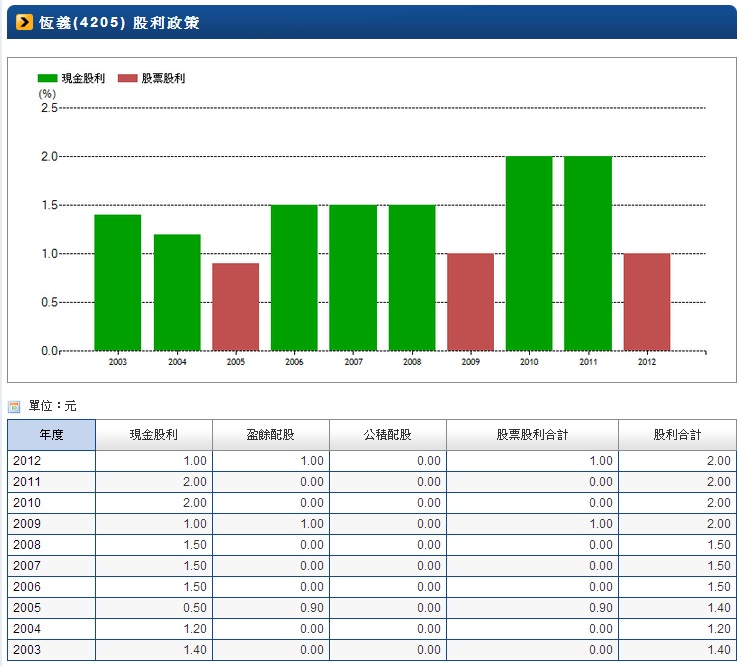Click the 1.50 cash dividend for 2006
The width and height of the screenshot is (742, 666).
[x=195, y=586]
